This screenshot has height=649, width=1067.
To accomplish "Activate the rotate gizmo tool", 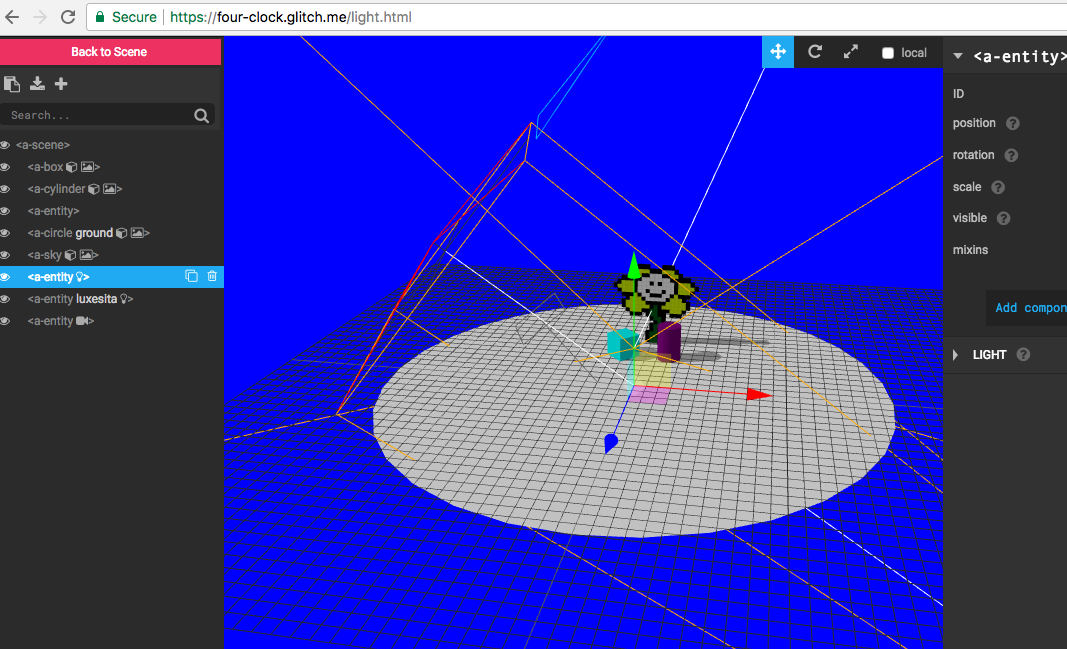I will click(815, 52).
